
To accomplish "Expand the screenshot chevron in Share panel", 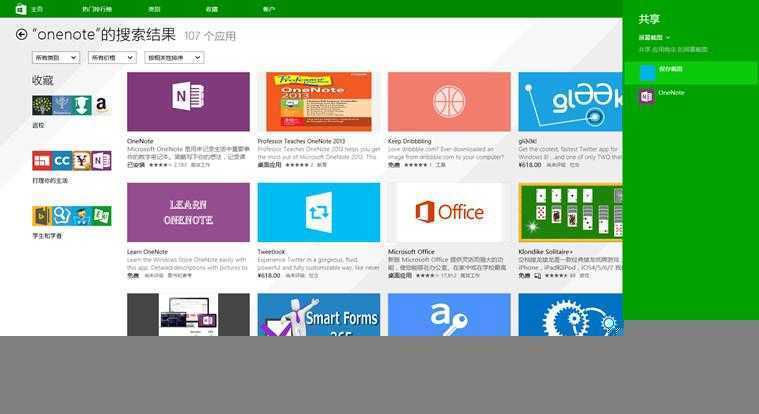I will 668,38.
